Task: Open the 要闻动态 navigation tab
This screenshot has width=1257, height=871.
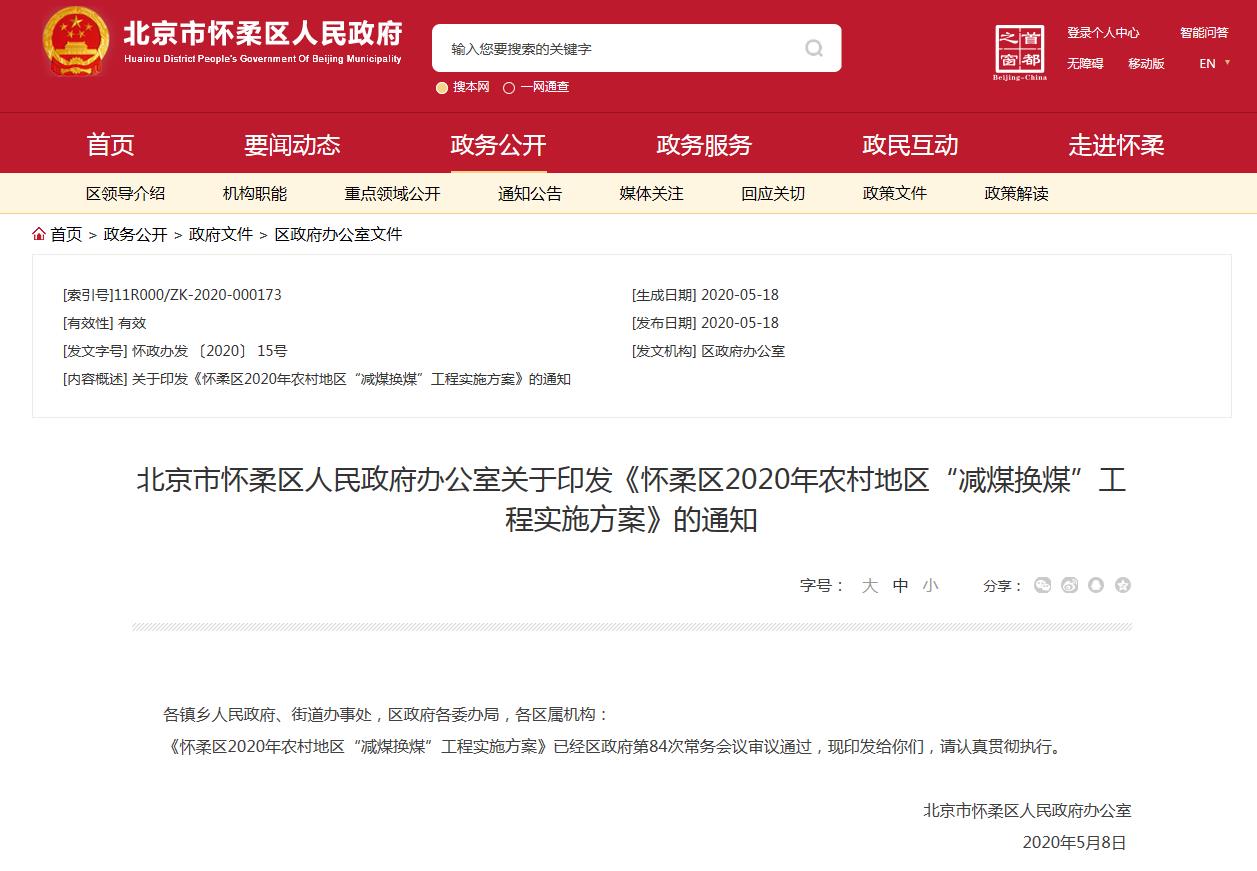Action: (292, 145)
